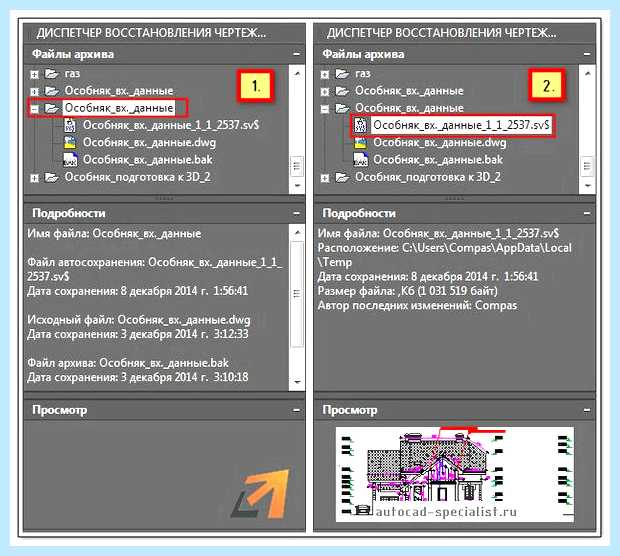
Task: Click the down arrow of the left Подробности scrollbar
Action: pyautogui.click(x=297, y=382)
